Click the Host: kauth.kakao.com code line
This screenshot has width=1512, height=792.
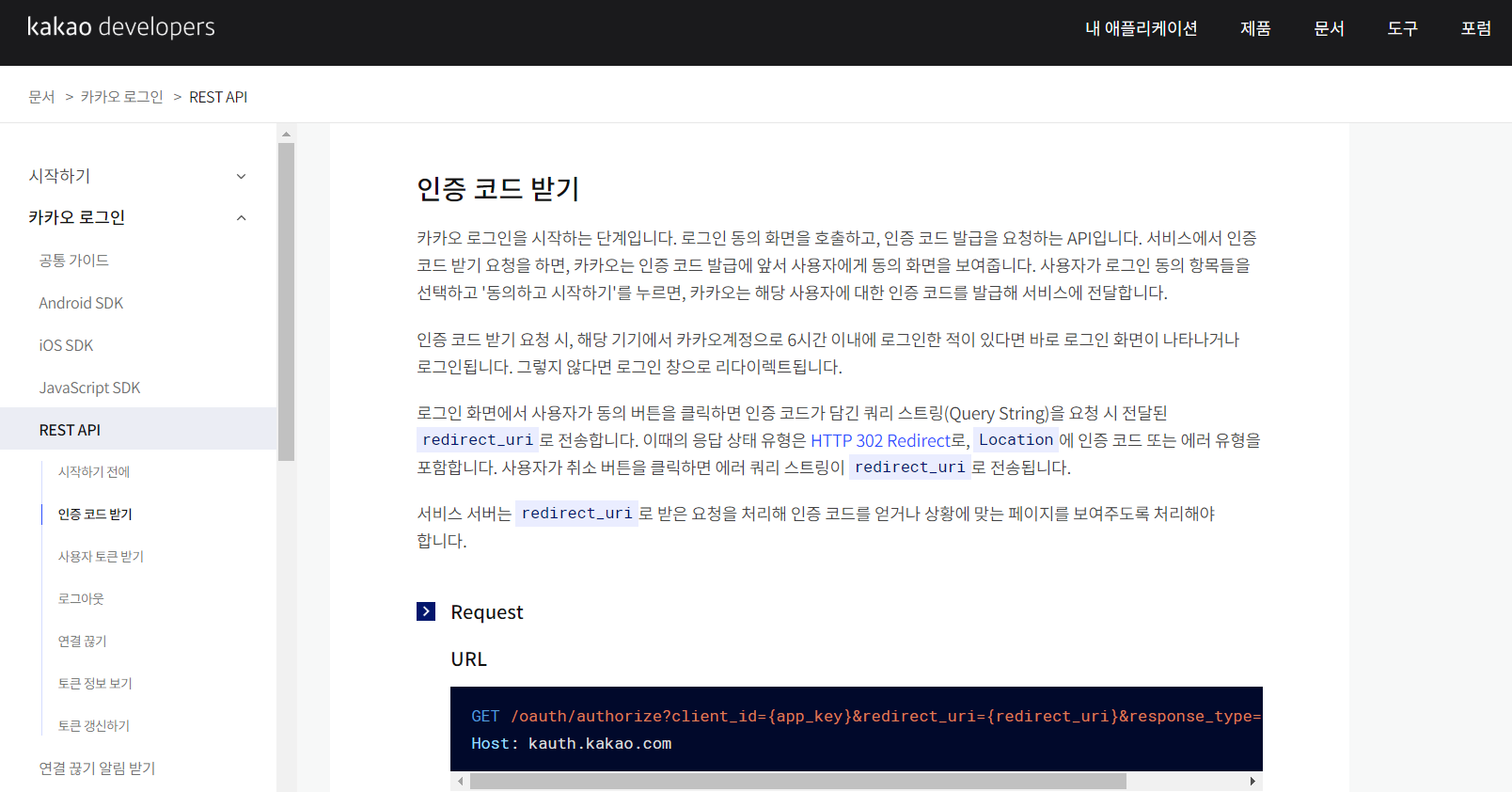tap(572, 744)
